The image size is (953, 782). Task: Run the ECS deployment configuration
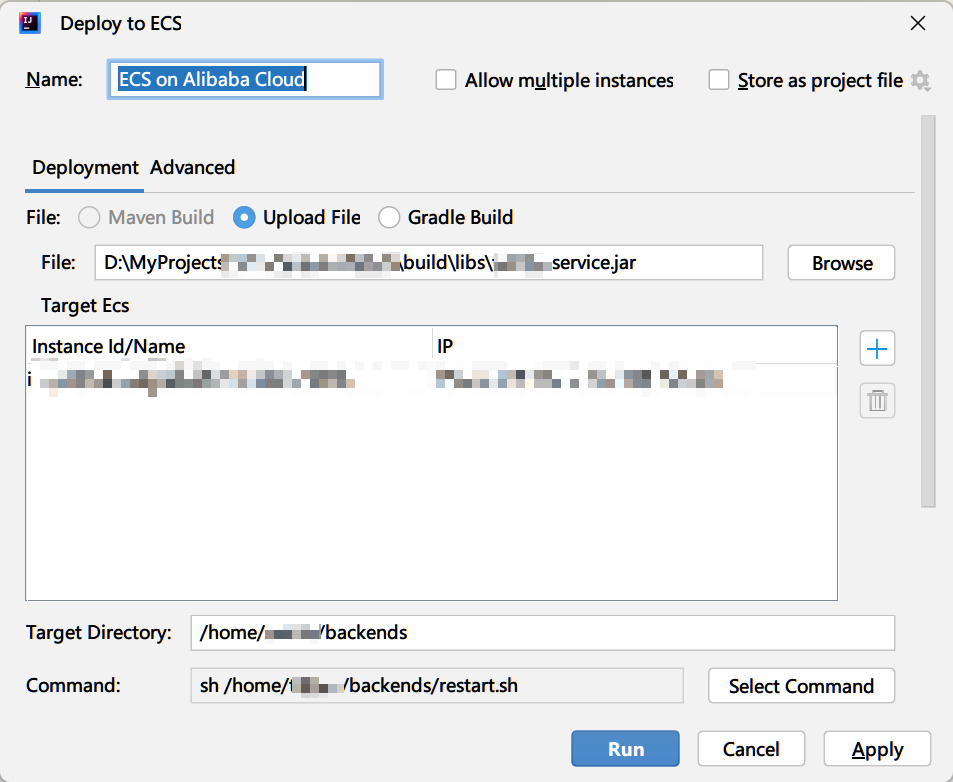pyautogui.click(x=625, y=749)
